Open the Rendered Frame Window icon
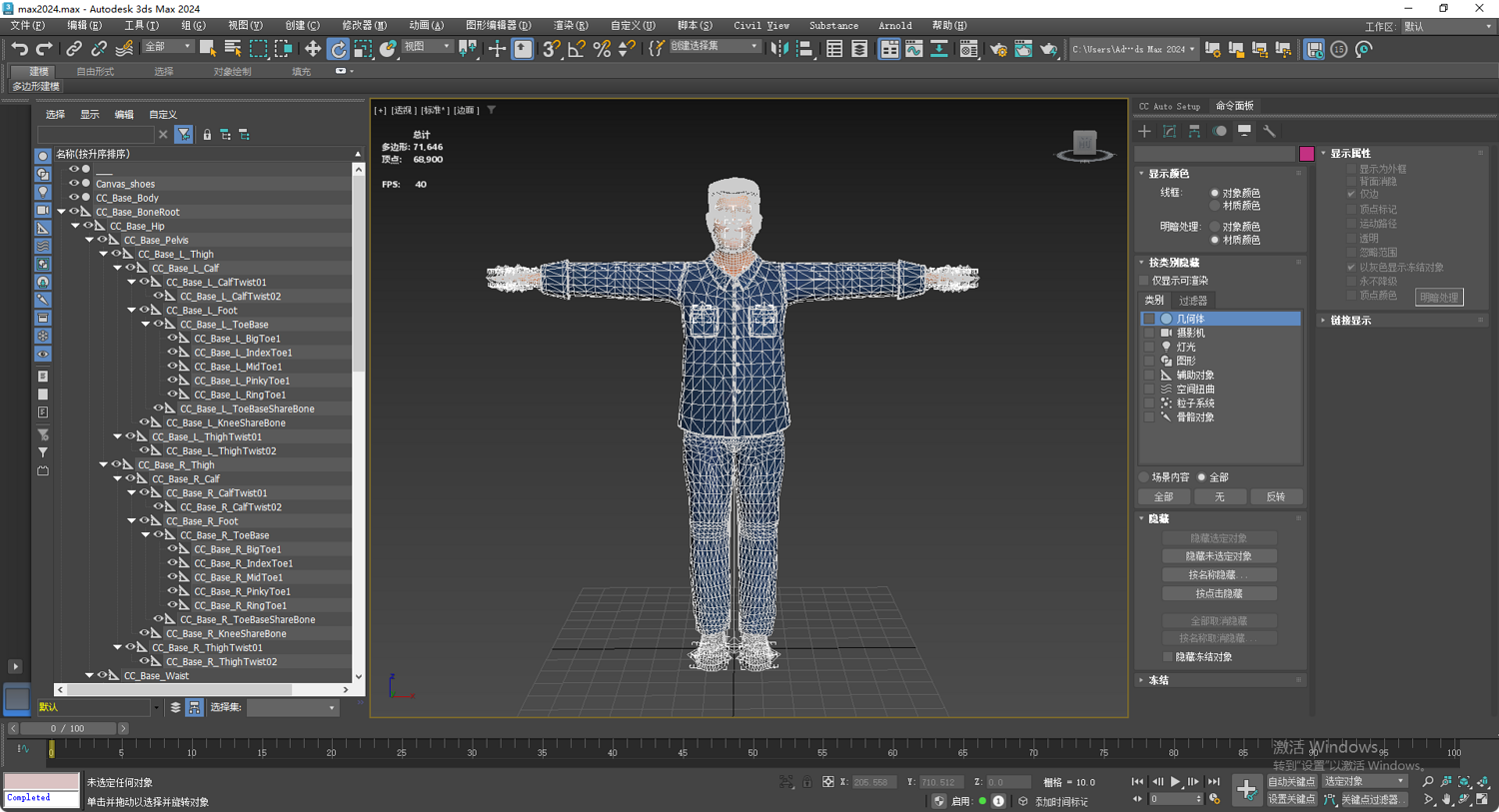1499x812 pixels. [1023, 48]
